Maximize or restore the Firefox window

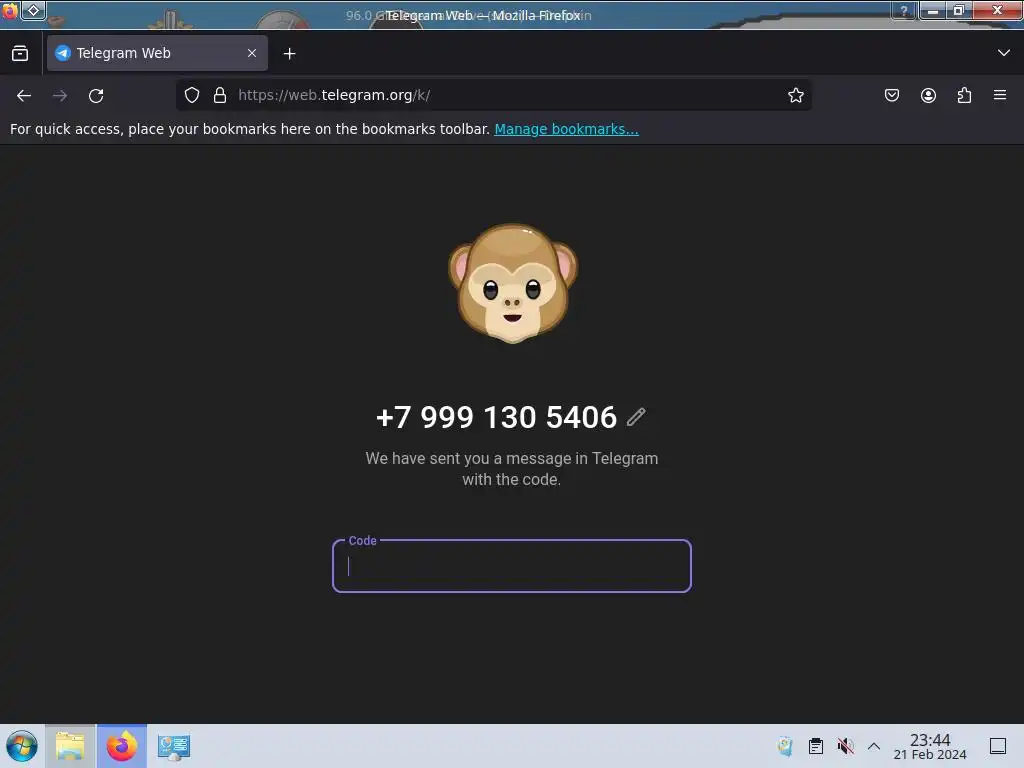[x=959, y=10]
